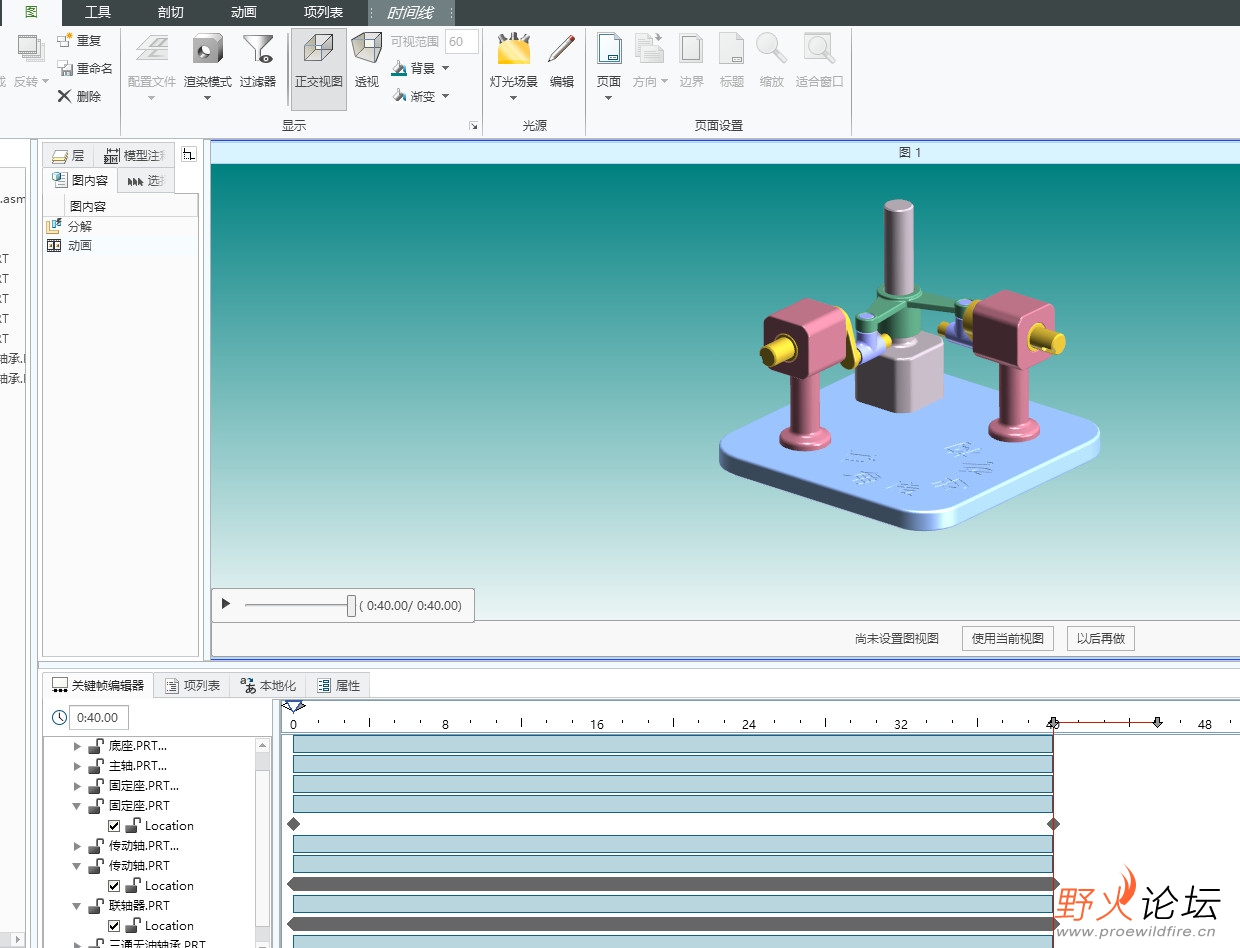Collapse the expanded 固定座.PRT row
Screen dimensions: 1240x948
[x=77, y=806]
